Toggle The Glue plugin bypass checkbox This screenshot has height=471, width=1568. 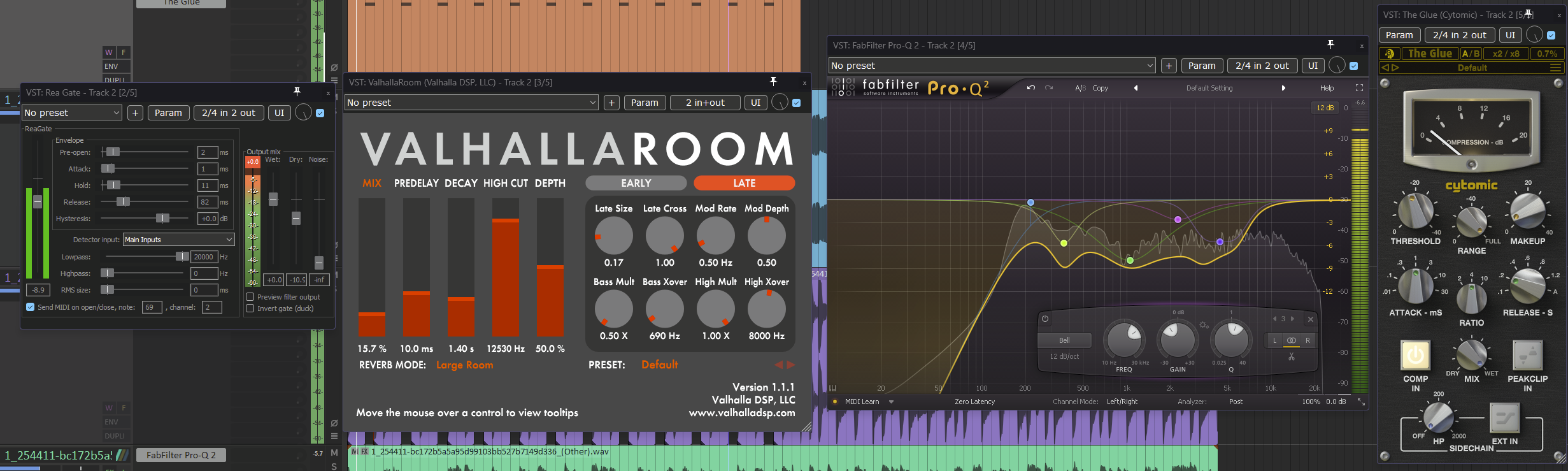point(1551,35)
